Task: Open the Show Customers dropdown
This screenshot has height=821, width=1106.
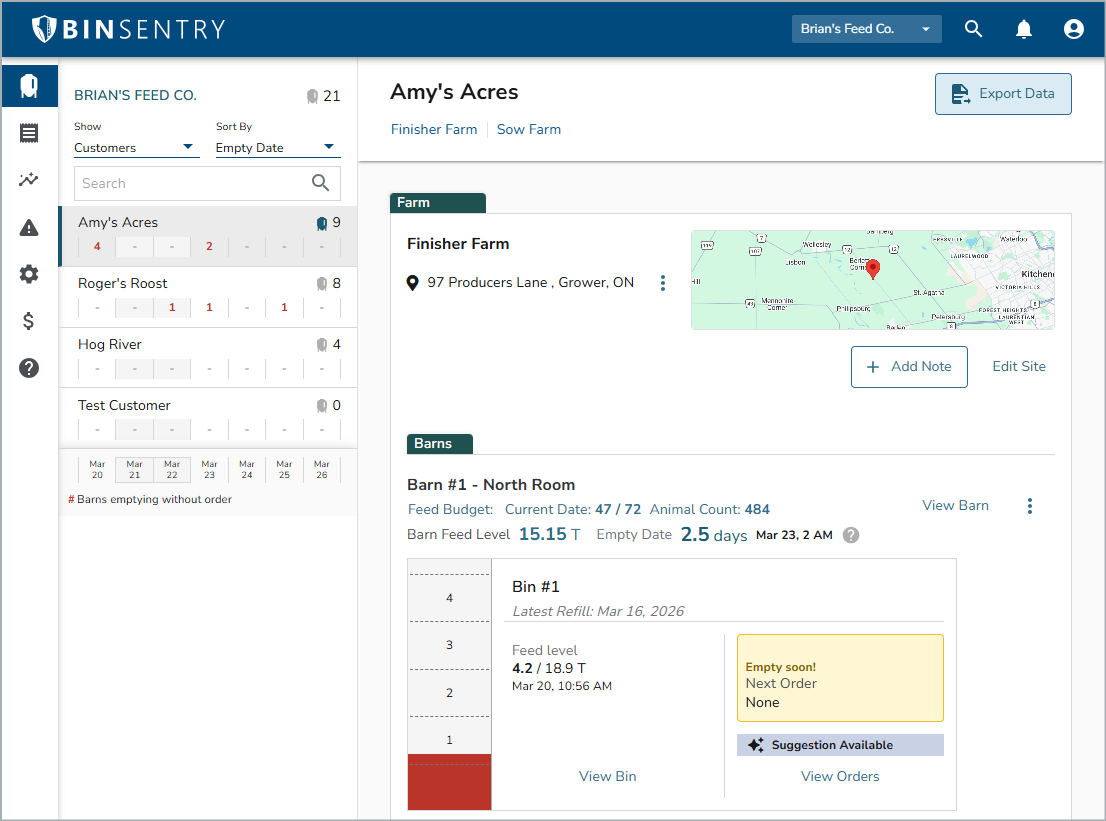Action: tap(134, 148)
